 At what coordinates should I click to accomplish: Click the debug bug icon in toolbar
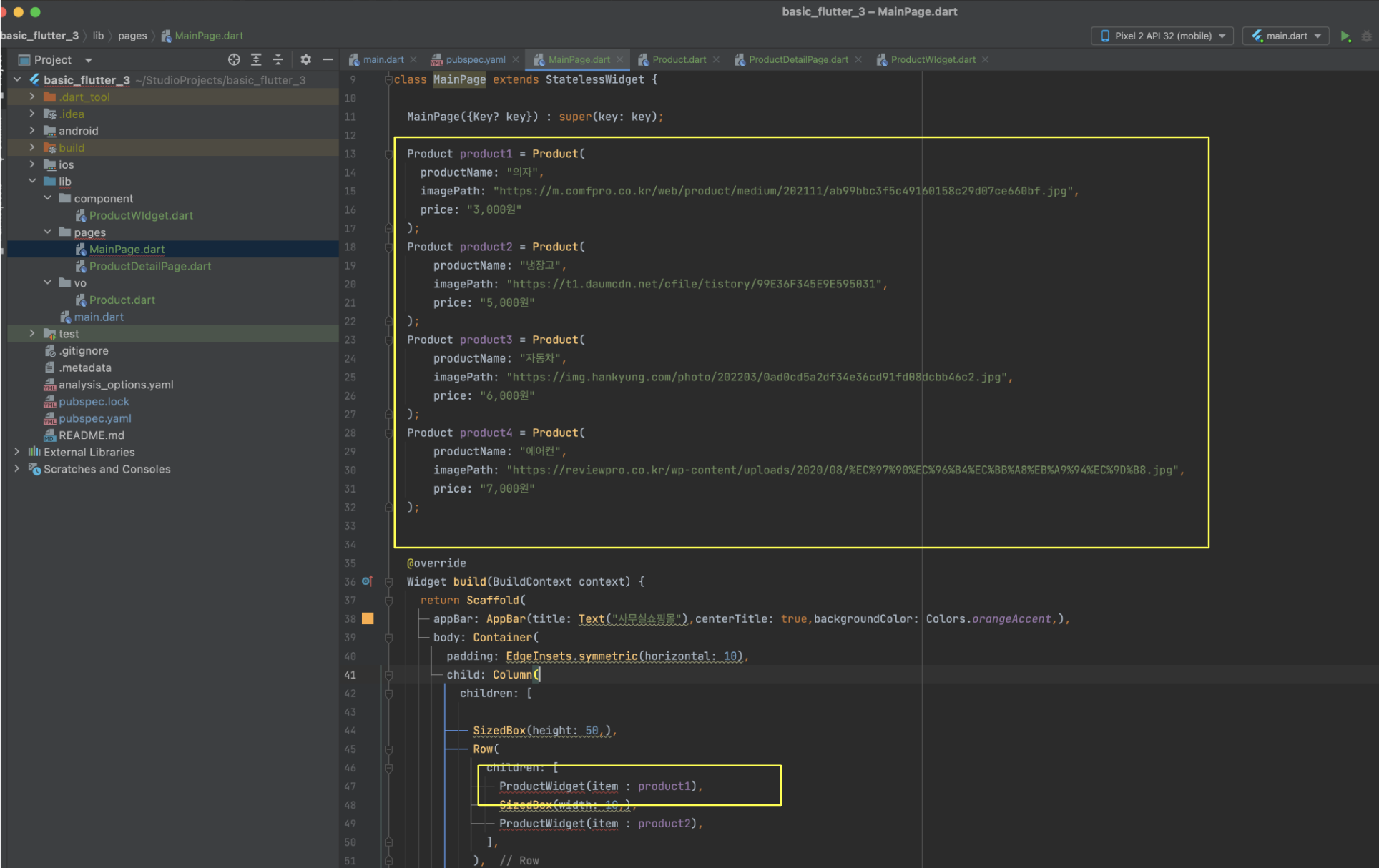click(x=1367, y=36)
